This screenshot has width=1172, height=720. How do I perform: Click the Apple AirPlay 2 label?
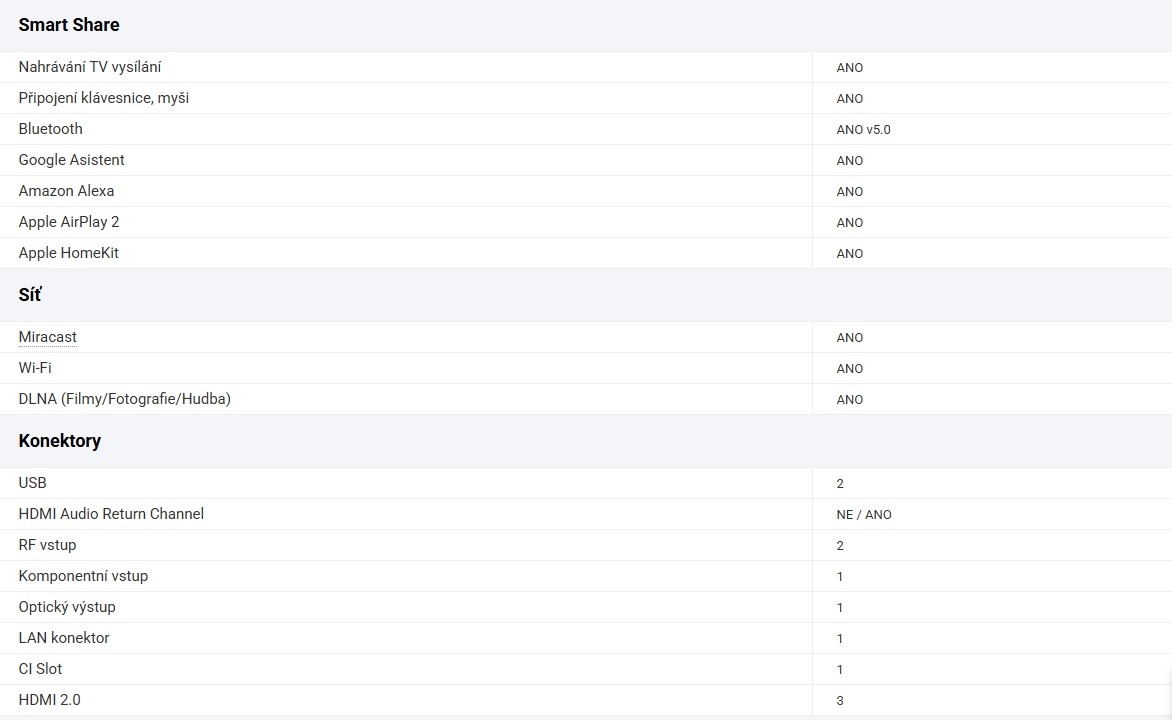pyautogui.click(x=69, y=222)
